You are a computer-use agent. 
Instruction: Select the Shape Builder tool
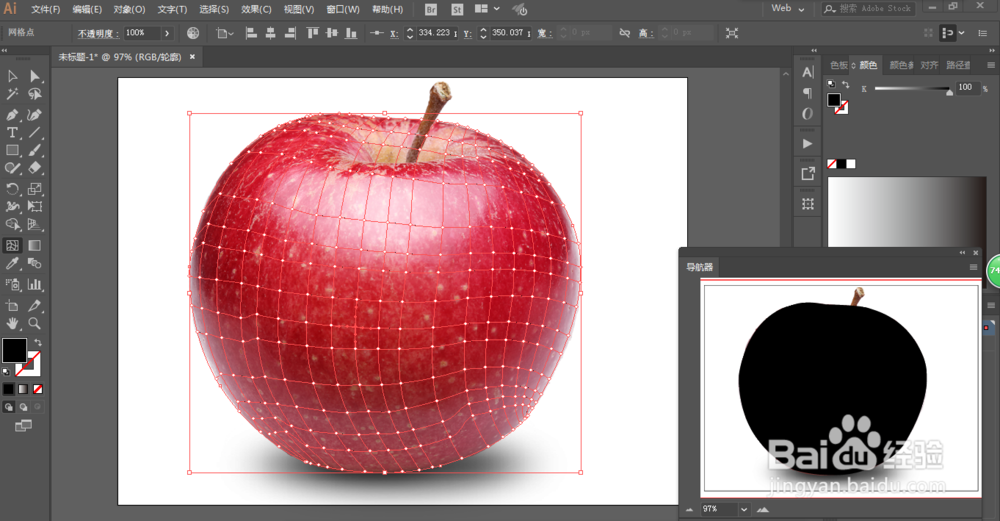click(12, 224)
